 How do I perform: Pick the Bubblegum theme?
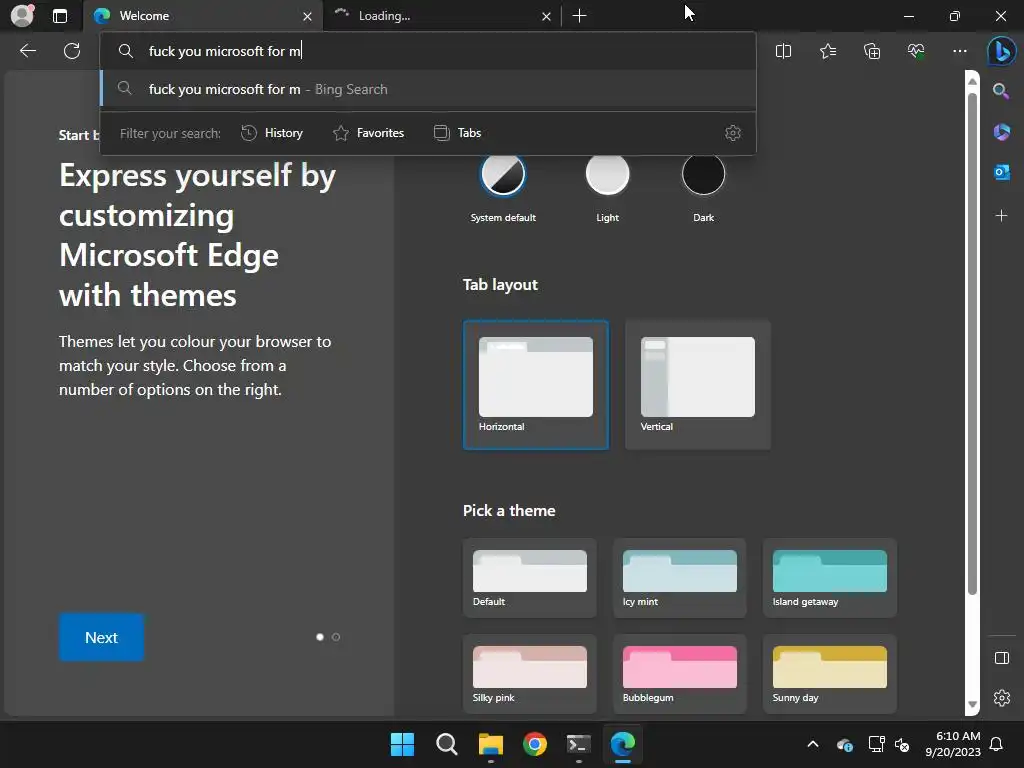click(679, 674)
